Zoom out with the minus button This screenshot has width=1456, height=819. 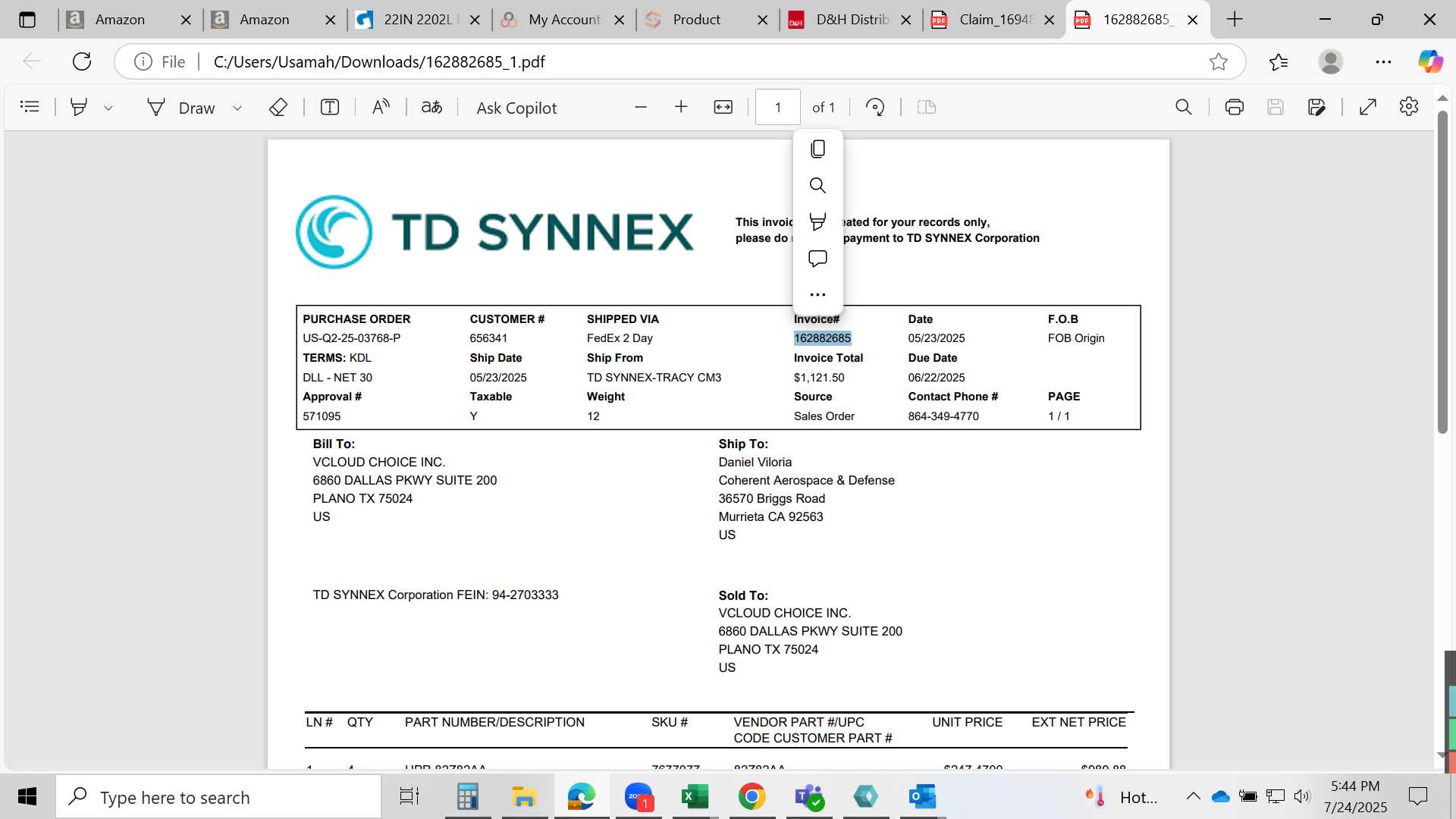point(641,107)
